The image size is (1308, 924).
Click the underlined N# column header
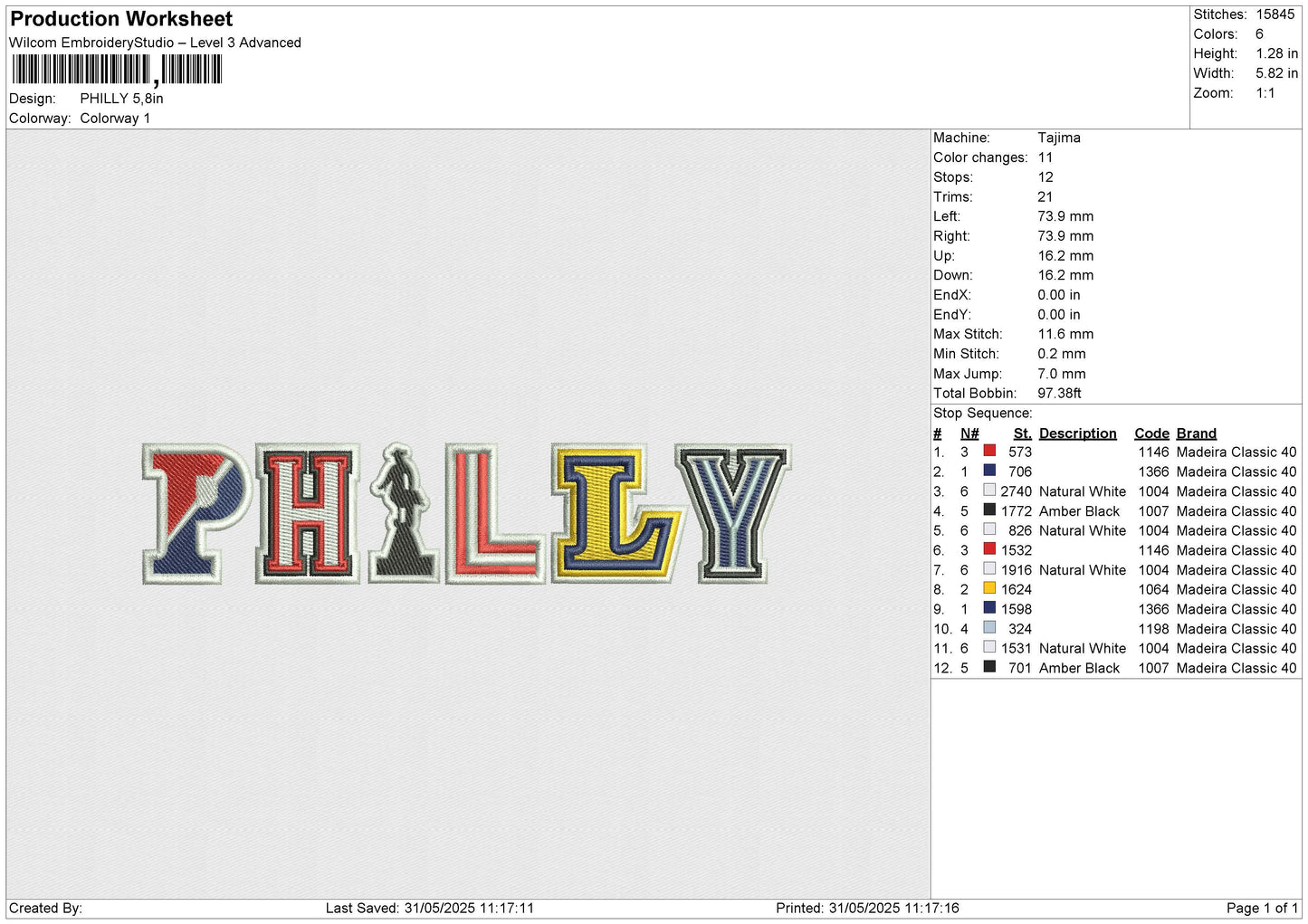tap(969, 433)
